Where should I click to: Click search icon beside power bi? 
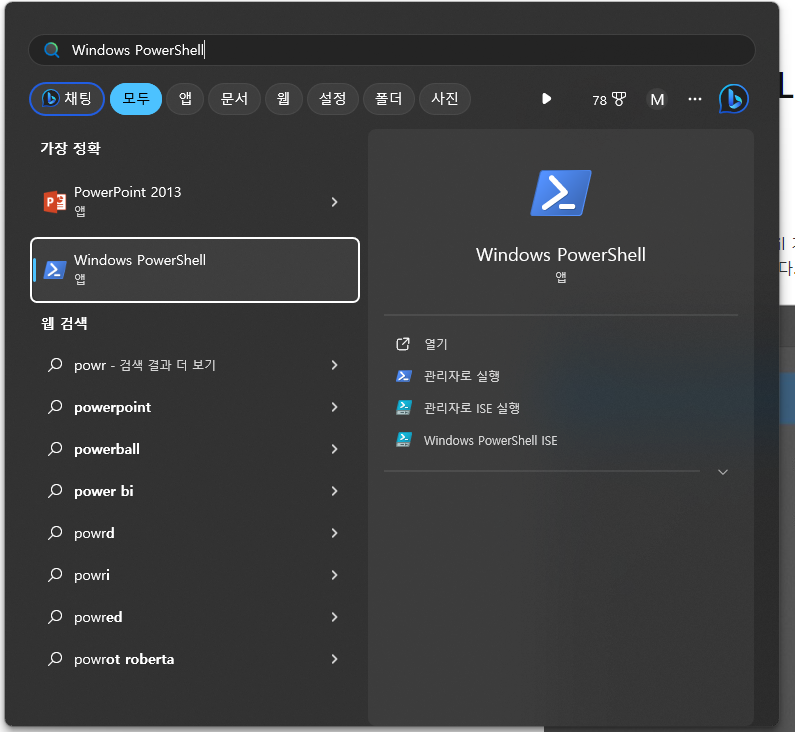pyautogui.click(x=55, y=491)
